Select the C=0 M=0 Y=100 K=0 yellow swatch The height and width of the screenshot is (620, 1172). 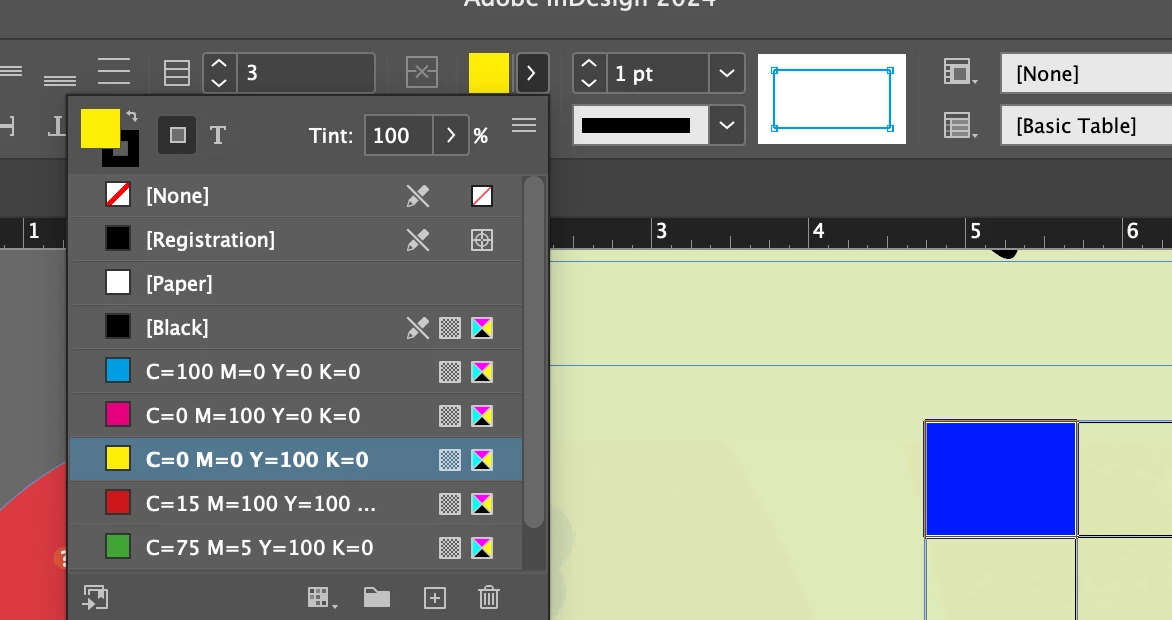[x=295, y=459]
